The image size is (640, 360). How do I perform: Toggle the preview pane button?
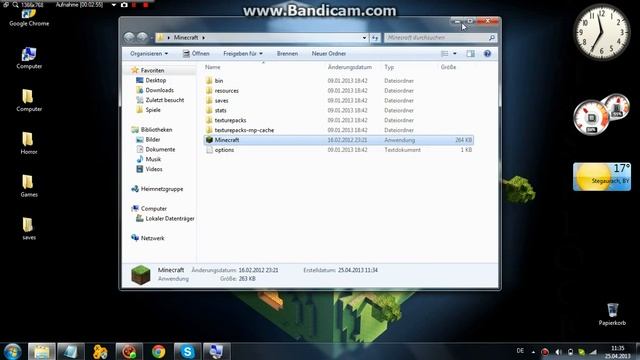[x=471, y=53]
